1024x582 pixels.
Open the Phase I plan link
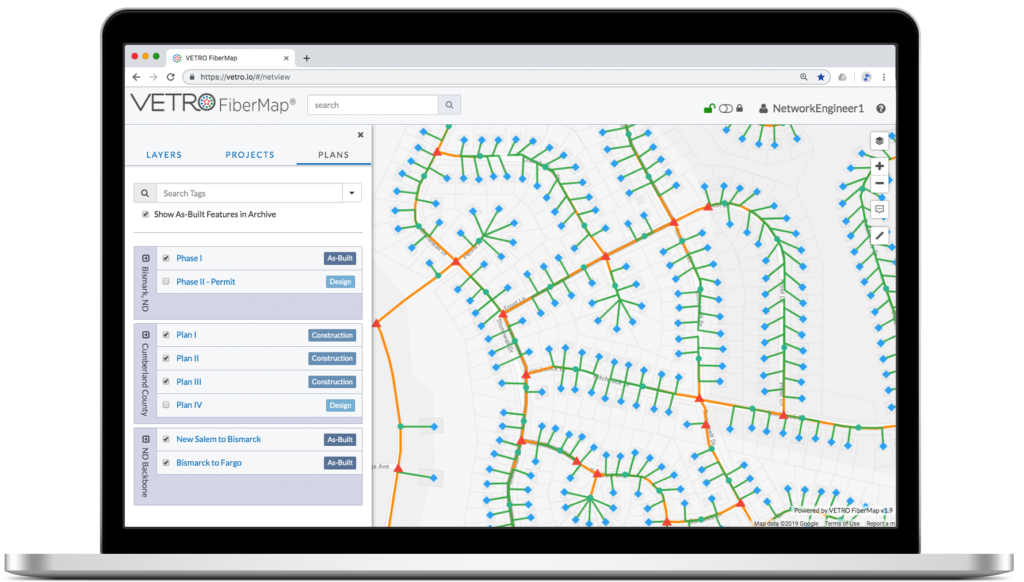point(189,259)
